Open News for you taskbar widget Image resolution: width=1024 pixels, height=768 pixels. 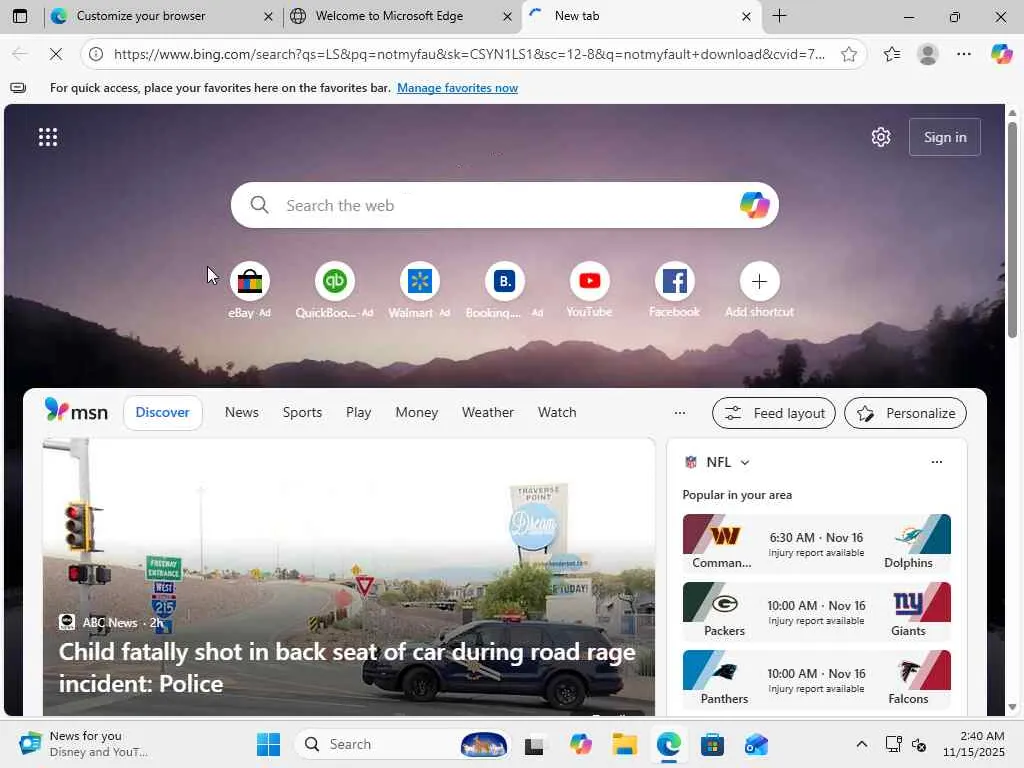84,744
